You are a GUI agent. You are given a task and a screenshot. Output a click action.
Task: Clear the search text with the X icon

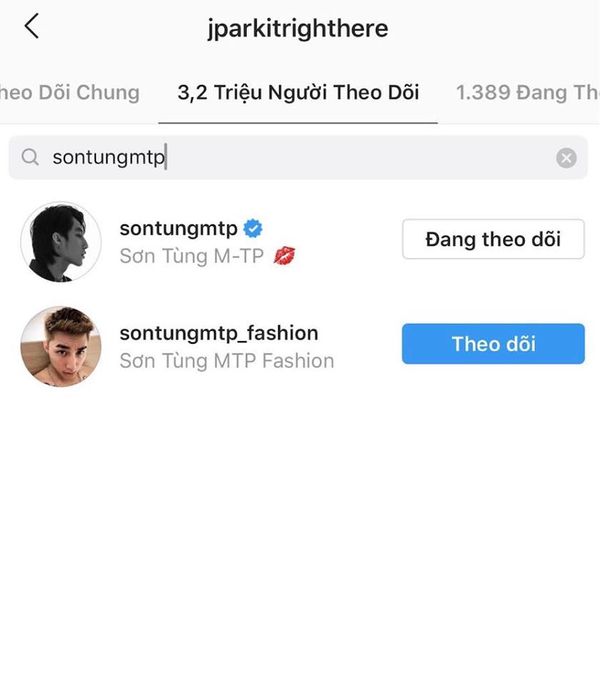pos(566,158)
